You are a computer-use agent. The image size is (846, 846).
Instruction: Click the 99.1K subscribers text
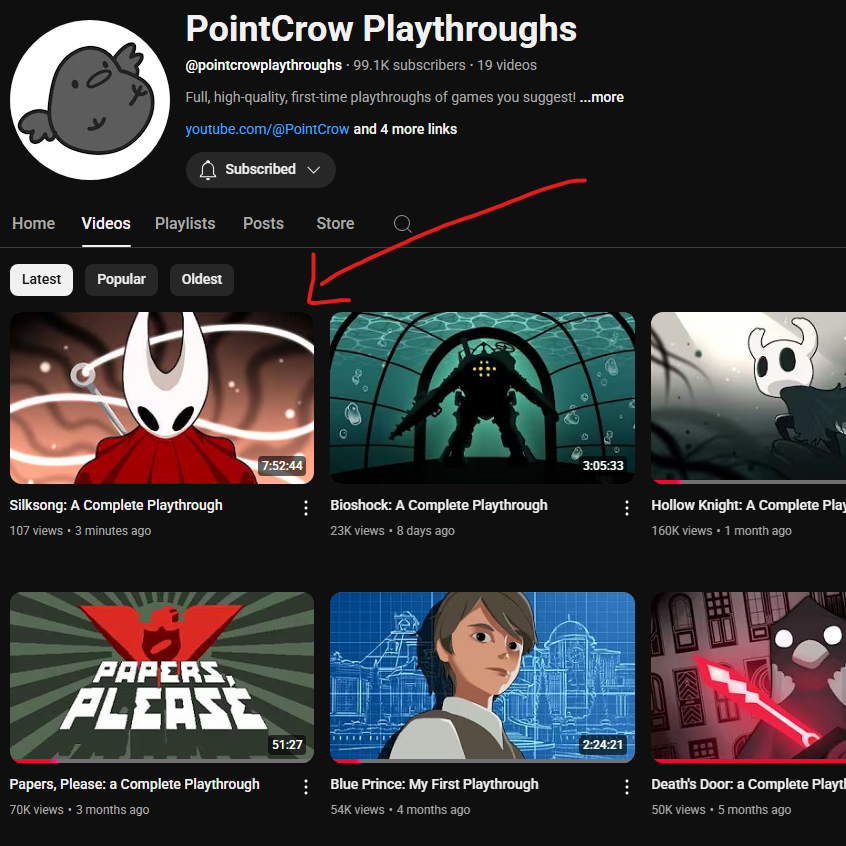[x=409, y=65]
